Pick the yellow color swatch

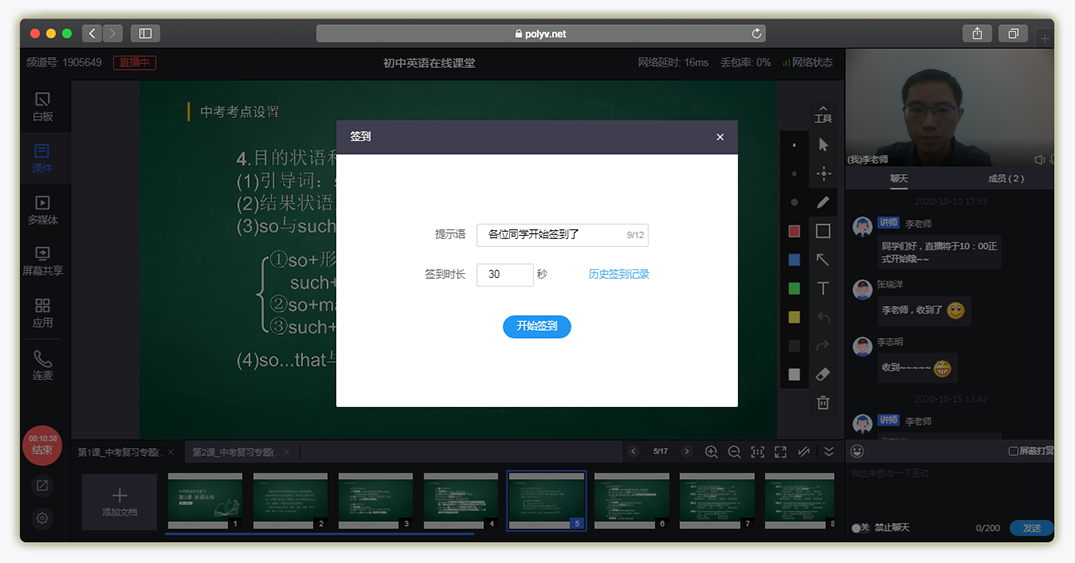tap(794, 317)
